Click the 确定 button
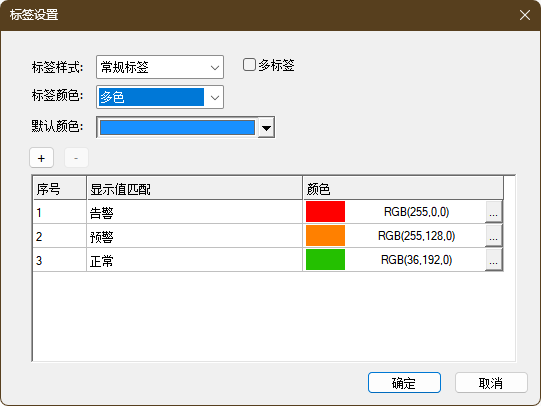541x406 pixels. coord(404,383)
